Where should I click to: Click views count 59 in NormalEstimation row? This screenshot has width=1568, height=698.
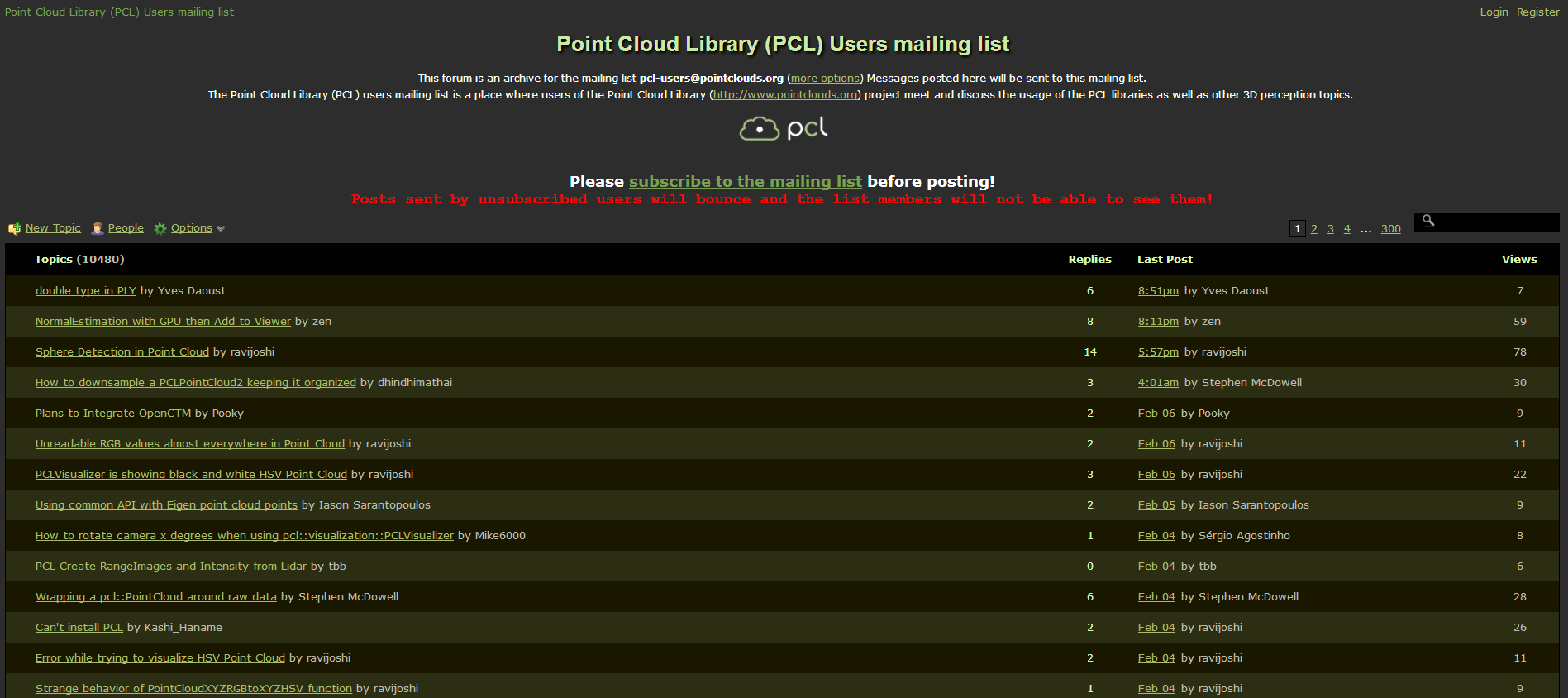[x=1520, y=322]
